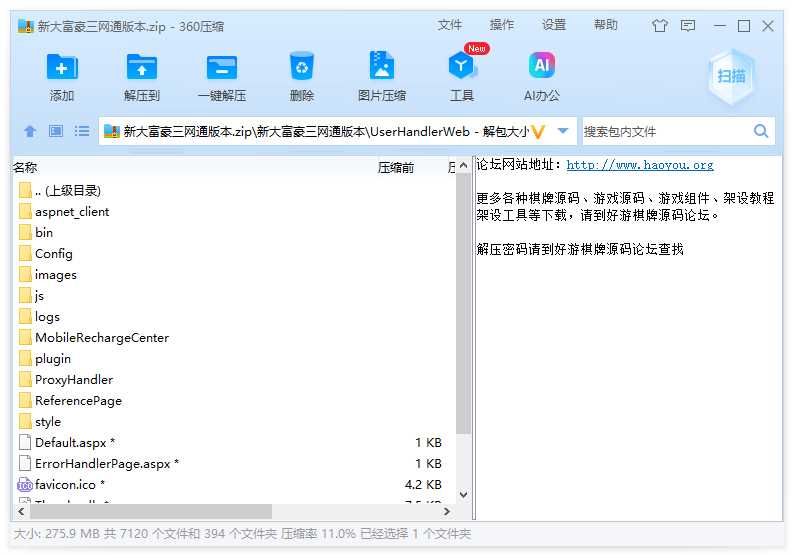794x556 pixels.
Task: Open the 操作 menu
Action: point(502,25)
